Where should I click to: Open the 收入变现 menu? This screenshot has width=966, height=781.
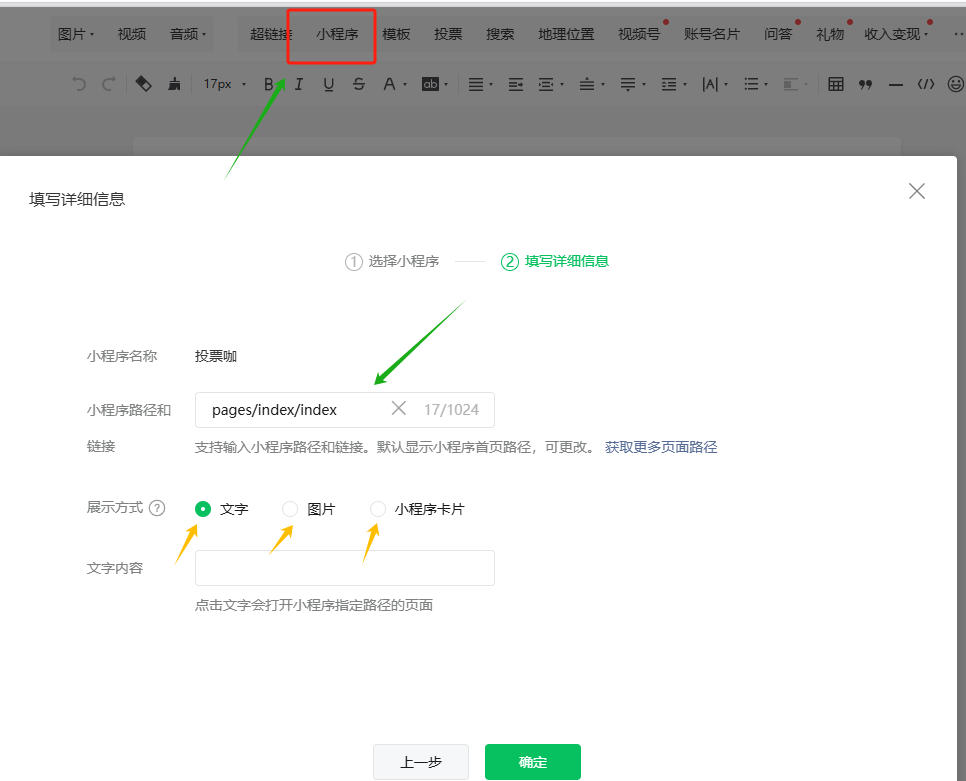tap(896, 34)
